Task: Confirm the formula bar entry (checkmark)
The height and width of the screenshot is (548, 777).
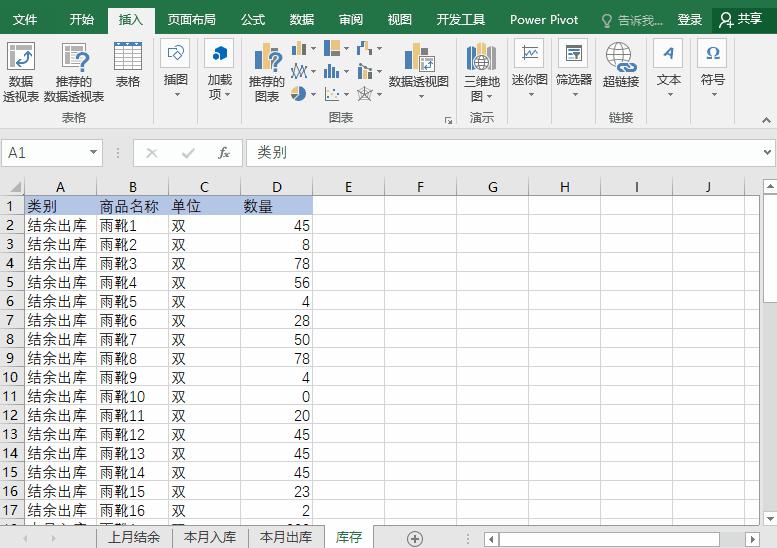Action: 188,153
